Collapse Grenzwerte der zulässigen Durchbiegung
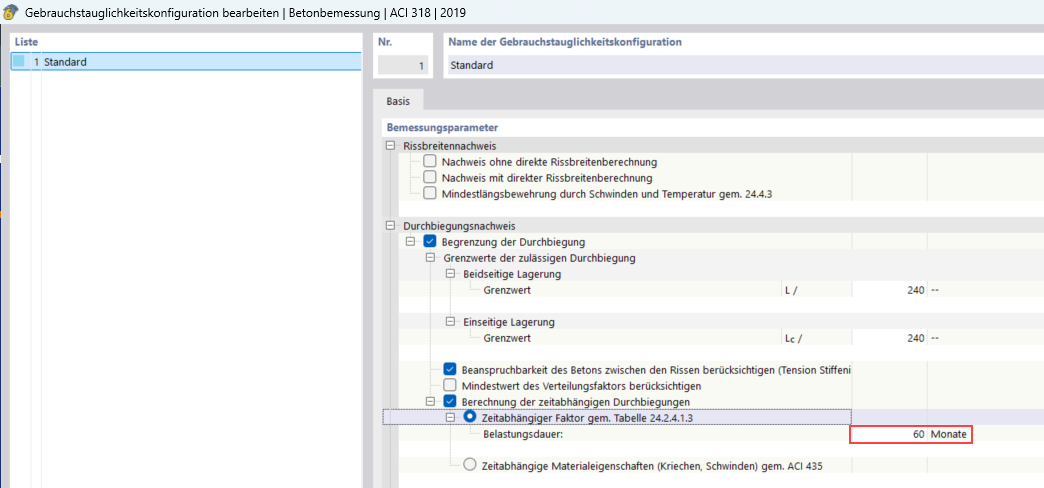The width and height of the screenshot is (1044, 488). point(430,258)
